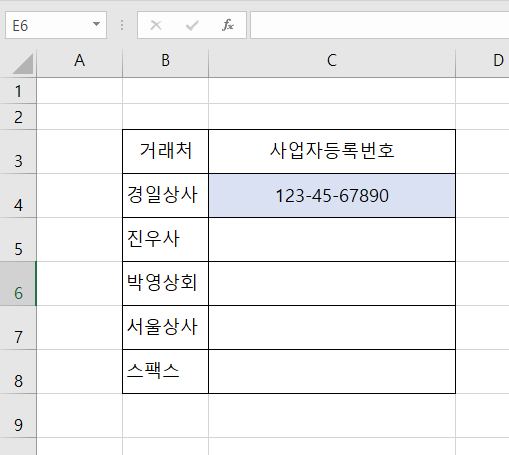
Task: Open the Name Box dropdown arrow
Action: pos(96,24)
